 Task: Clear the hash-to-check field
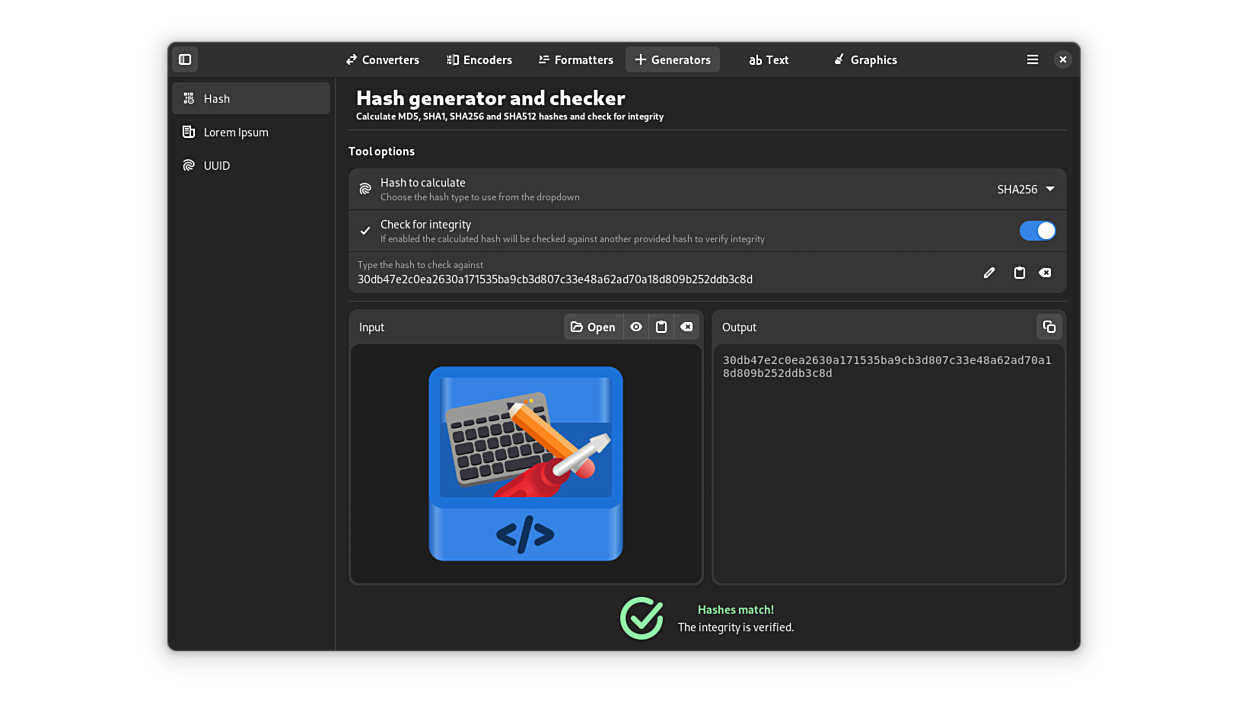pyautogui.click(x=1045, y=272)
